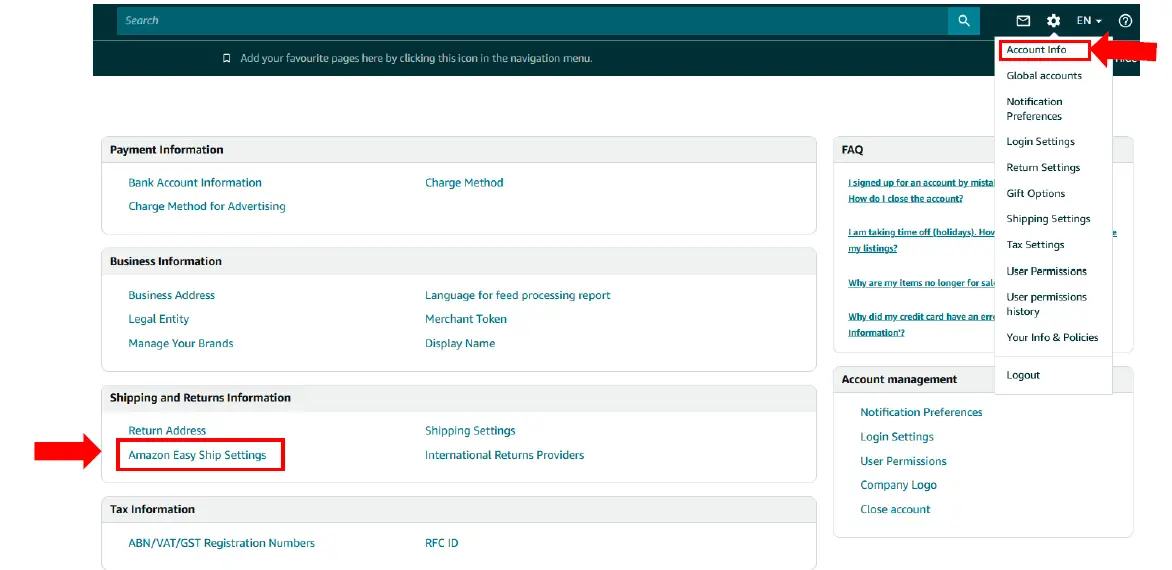1172x570 pixels.
Task: Open Amazon Easy Ship Settings link
Action: pyautogui.click(x=197, y=455)
